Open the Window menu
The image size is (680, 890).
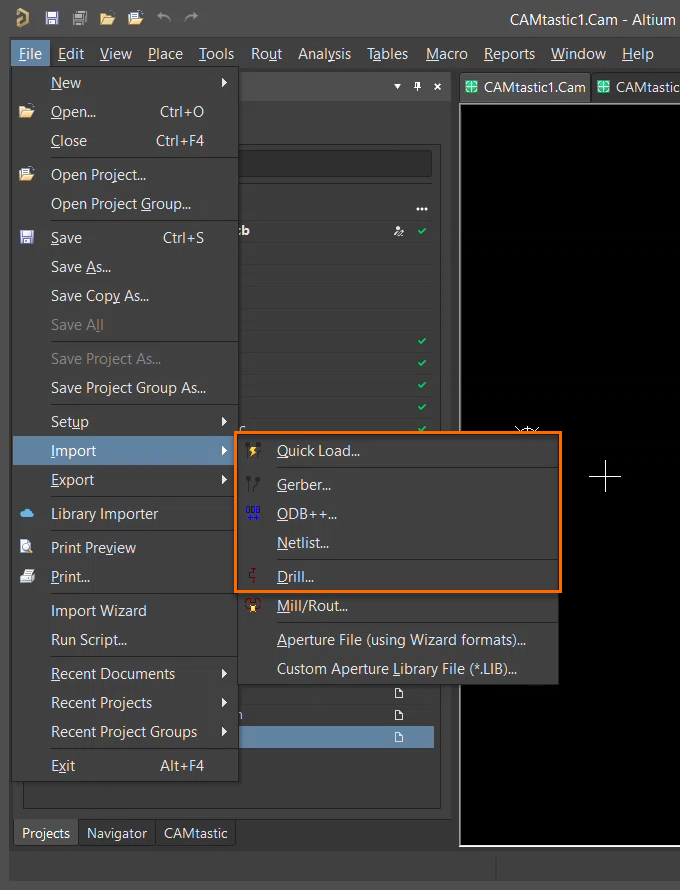(578, 54)
